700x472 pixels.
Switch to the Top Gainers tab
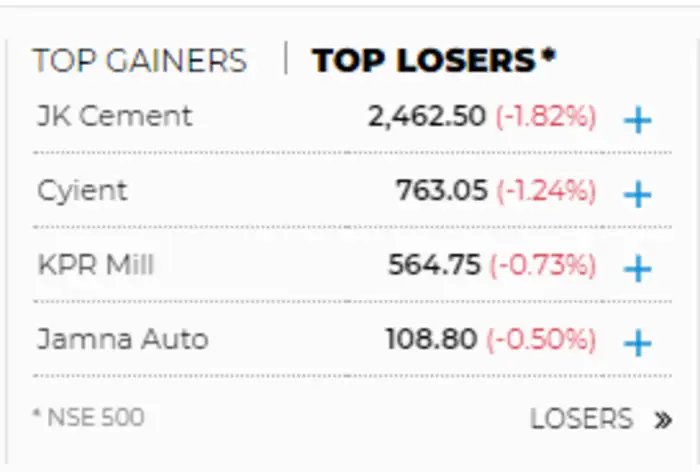coord(139,61)
